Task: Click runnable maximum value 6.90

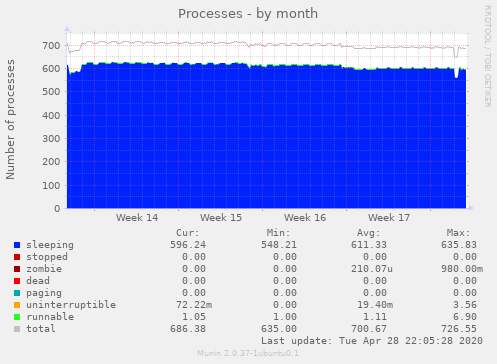Action: [465, 317]
